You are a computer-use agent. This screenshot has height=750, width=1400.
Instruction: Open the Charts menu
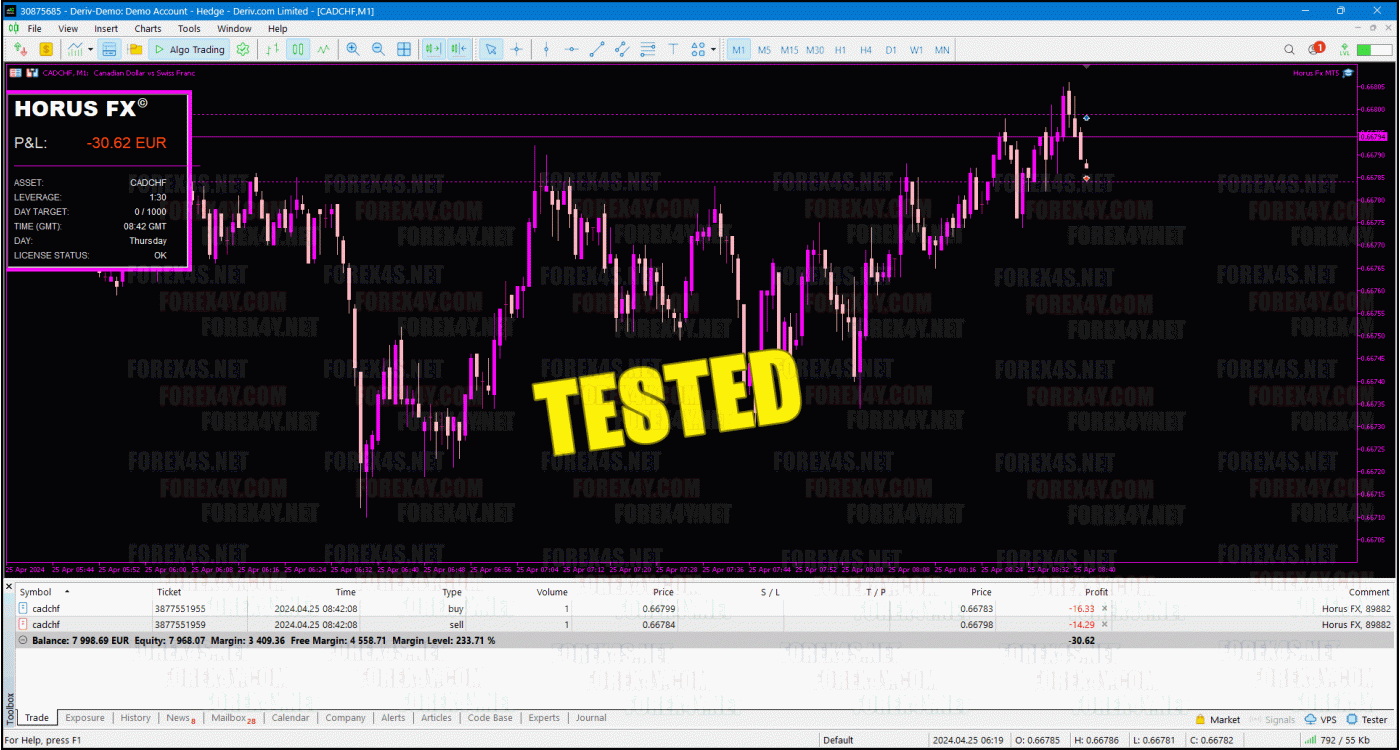147,29
